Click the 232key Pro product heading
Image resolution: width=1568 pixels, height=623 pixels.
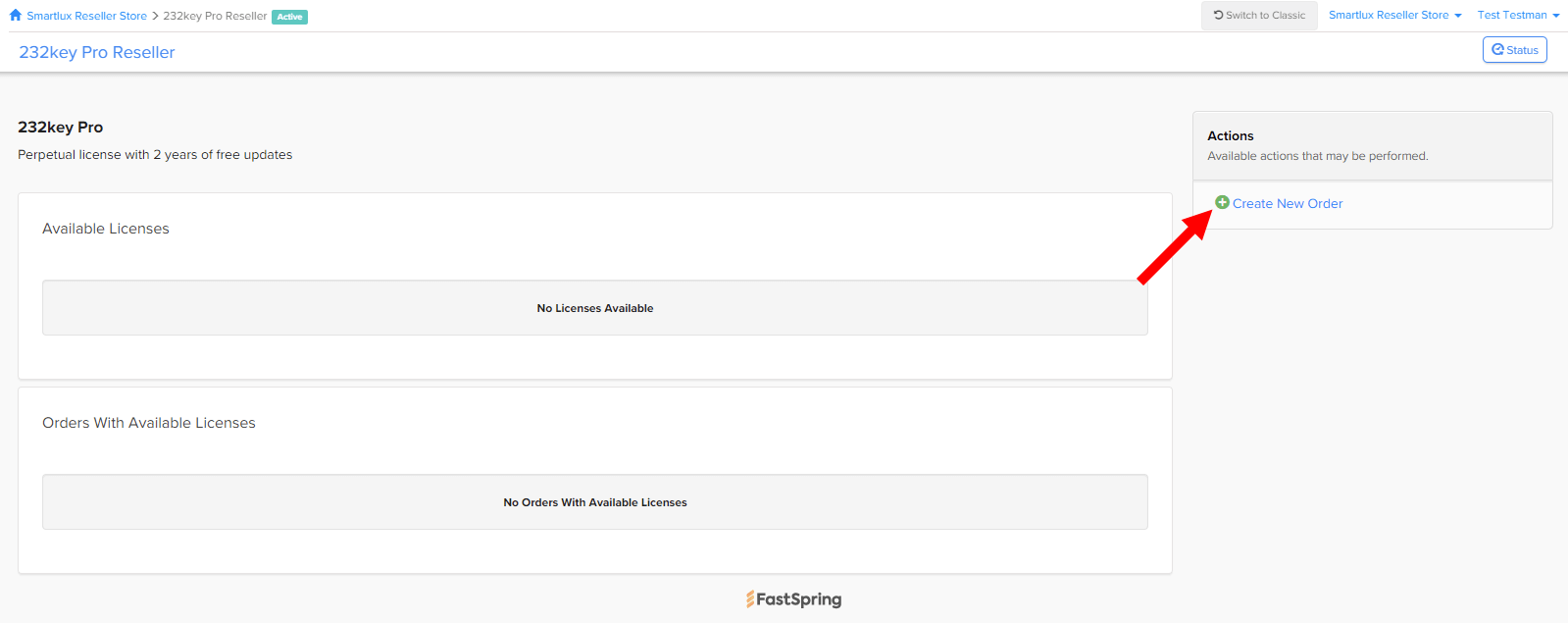tap(61, 128)
